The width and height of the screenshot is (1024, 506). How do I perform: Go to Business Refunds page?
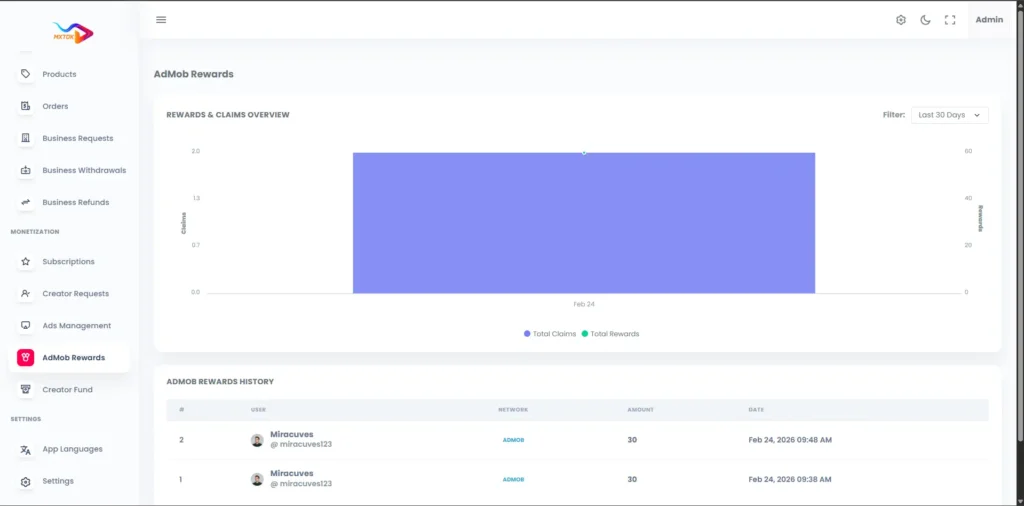click(75, 202)
